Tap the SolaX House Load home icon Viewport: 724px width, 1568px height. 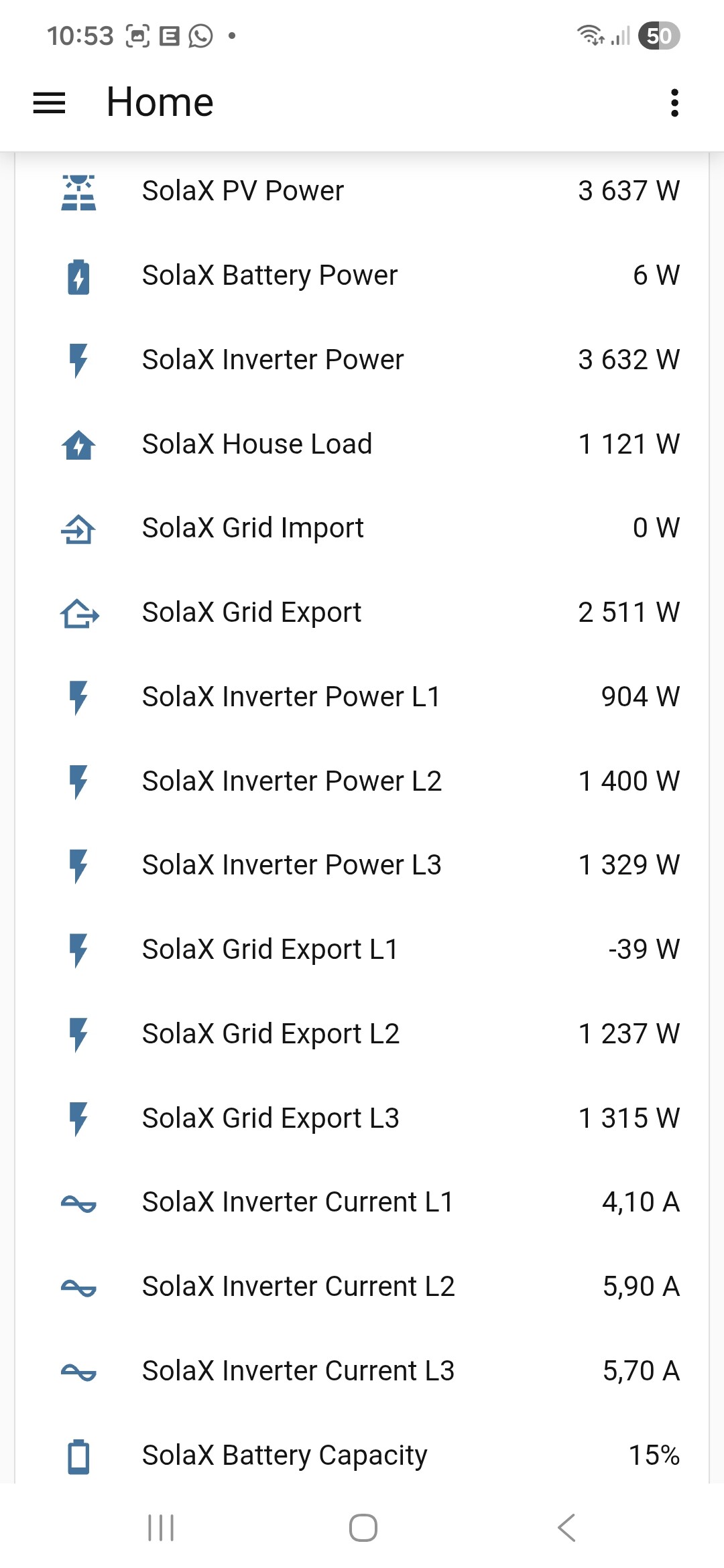(x=78, y=445)
